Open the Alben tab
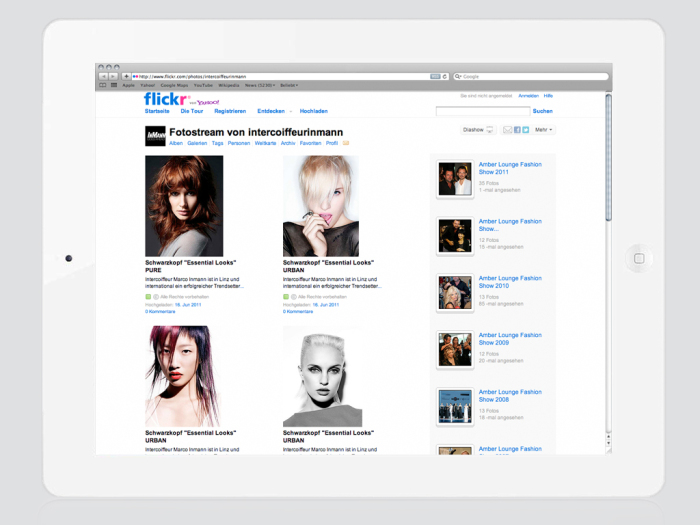Viewport: 700px width, 525px height. pyautogui.click(x=176, y=143)
